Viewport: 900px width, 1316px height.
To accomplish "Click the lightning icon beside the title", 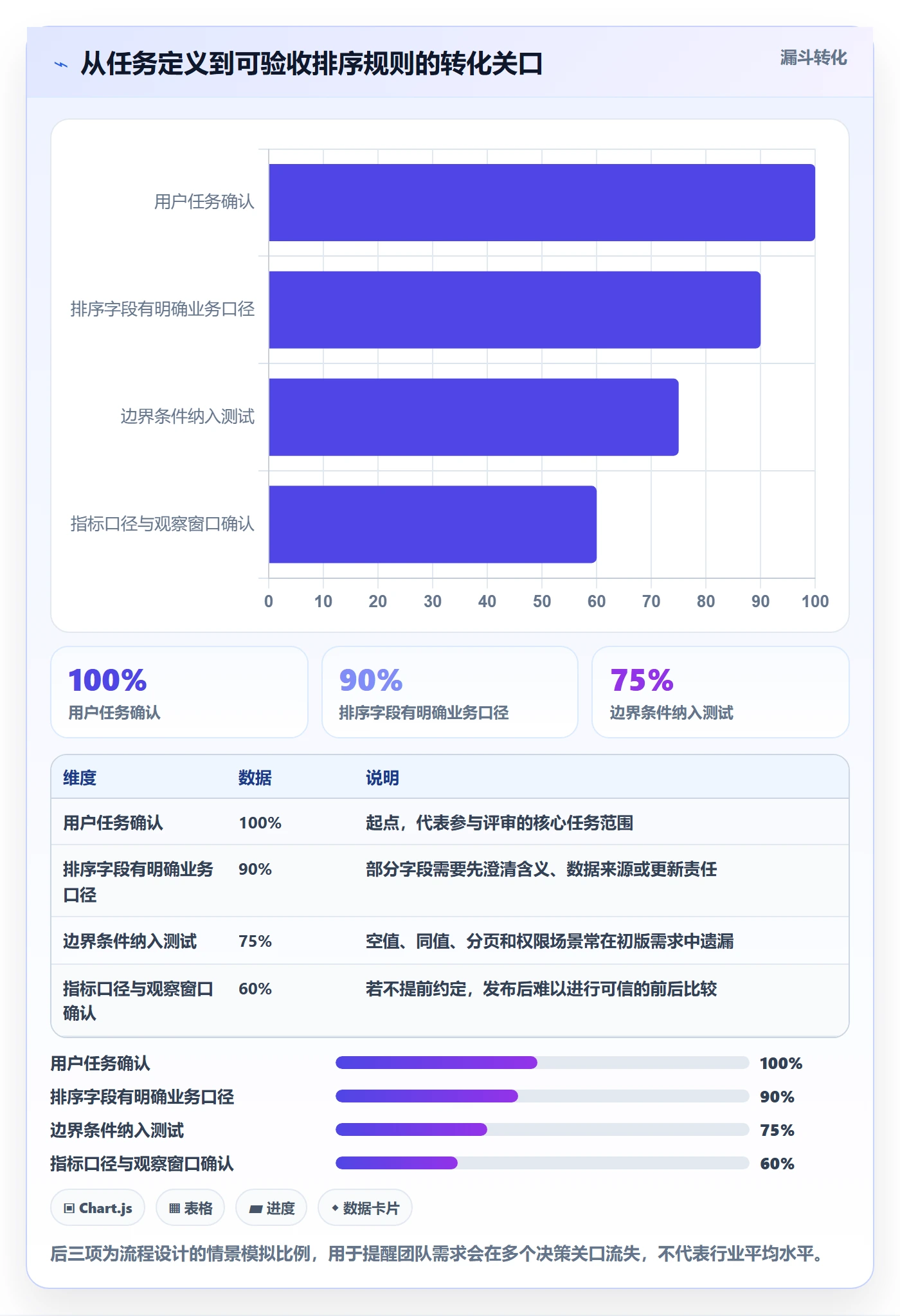I will [61, 64].
